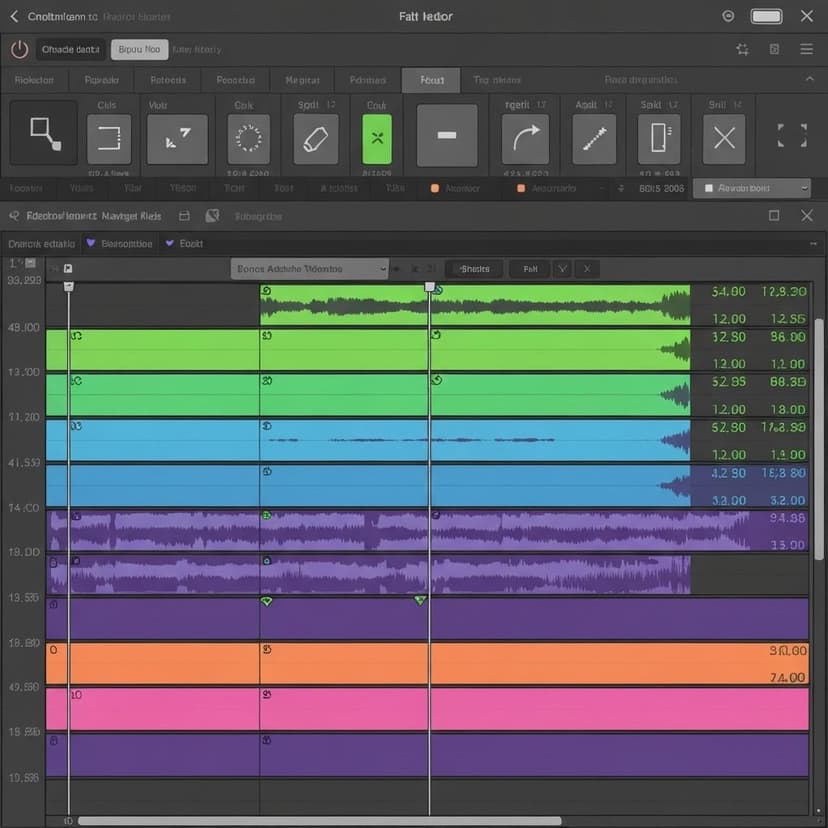Choose the eraser tool icon
Image resolution: width=828 pixels, height=828 pixels.
click(x=316, y=138)
